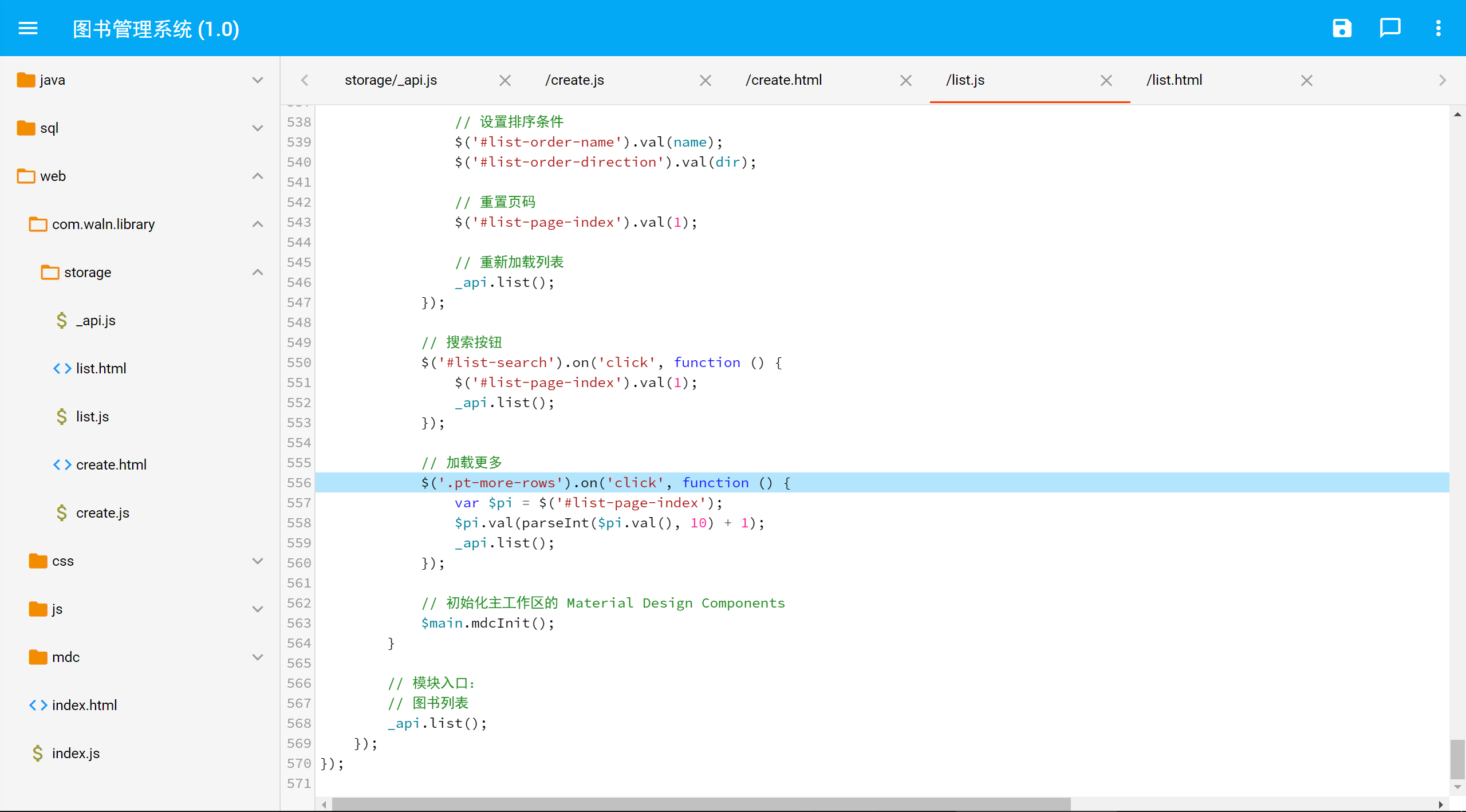Click the editor scroll-down arrow
The width and height of the screenshot is (1466, 812).
tap(1457, 787)
